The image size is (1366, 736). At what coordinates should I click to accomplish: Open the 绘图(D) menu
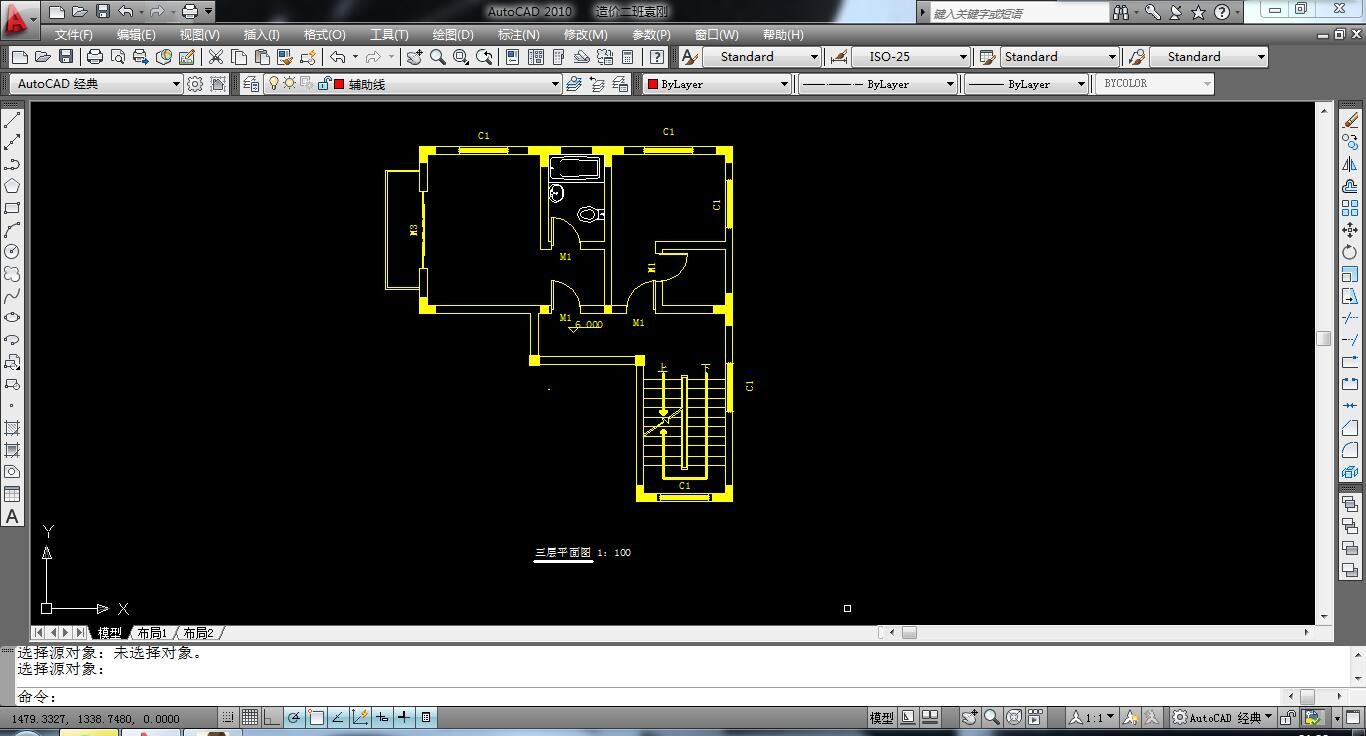pos(452,34)
